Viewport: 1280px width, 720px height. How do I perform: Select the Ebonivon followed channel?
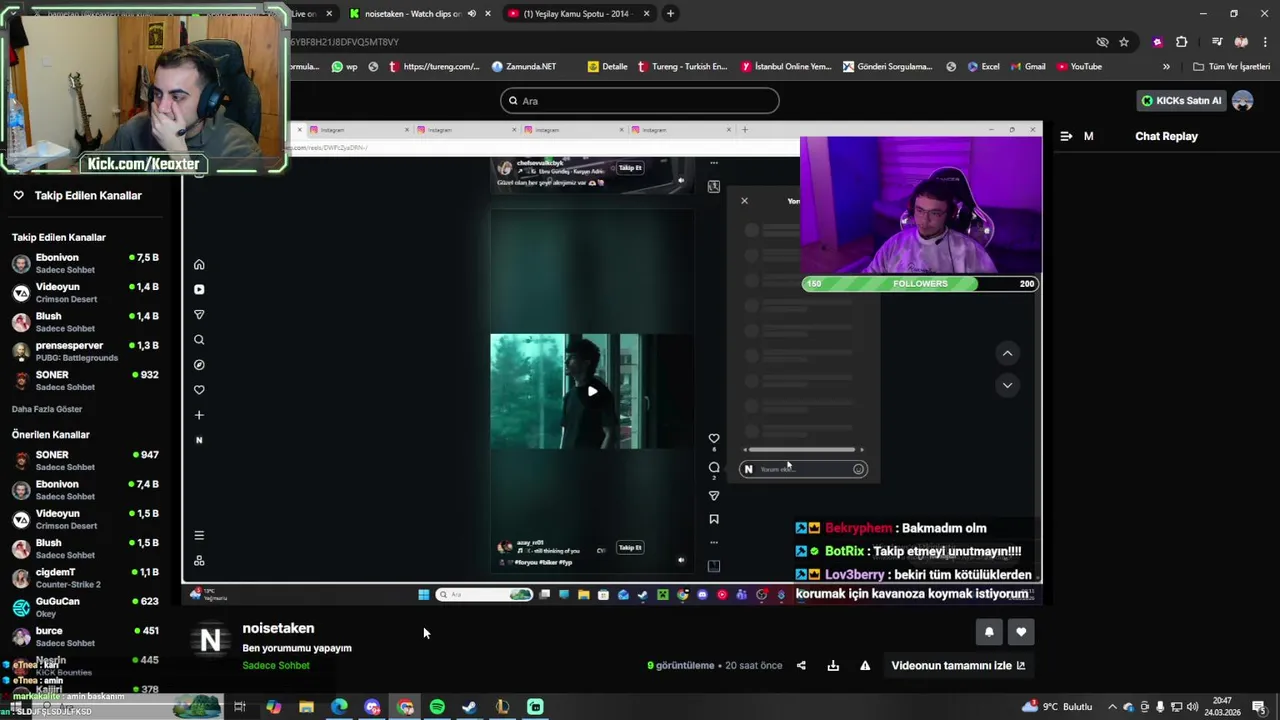[x=85, y=263]
